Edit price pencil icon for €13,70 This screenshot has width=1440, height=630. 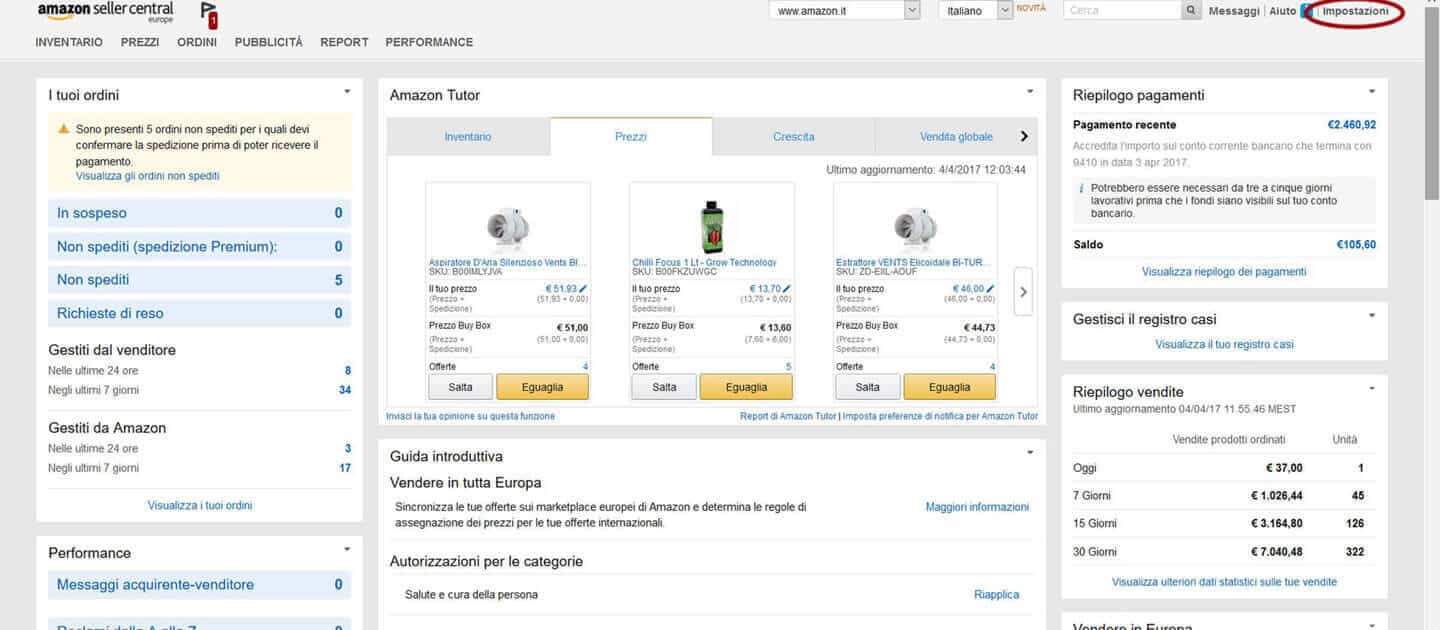click(787, 289)
